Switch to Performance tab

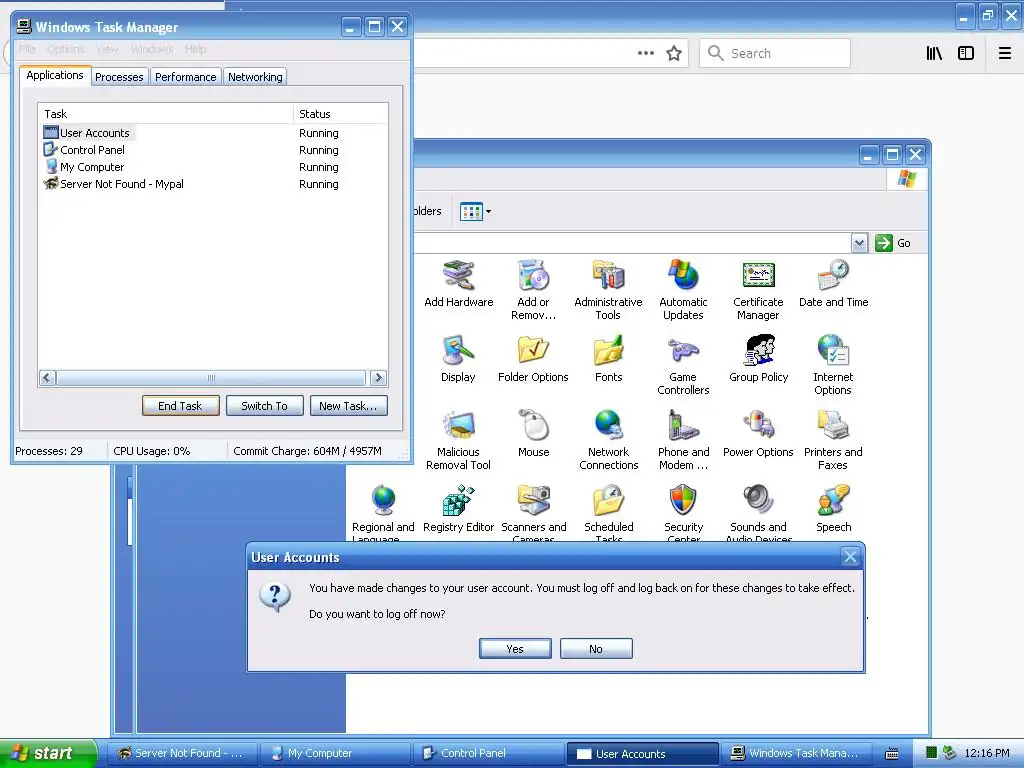tap(185, 77)
